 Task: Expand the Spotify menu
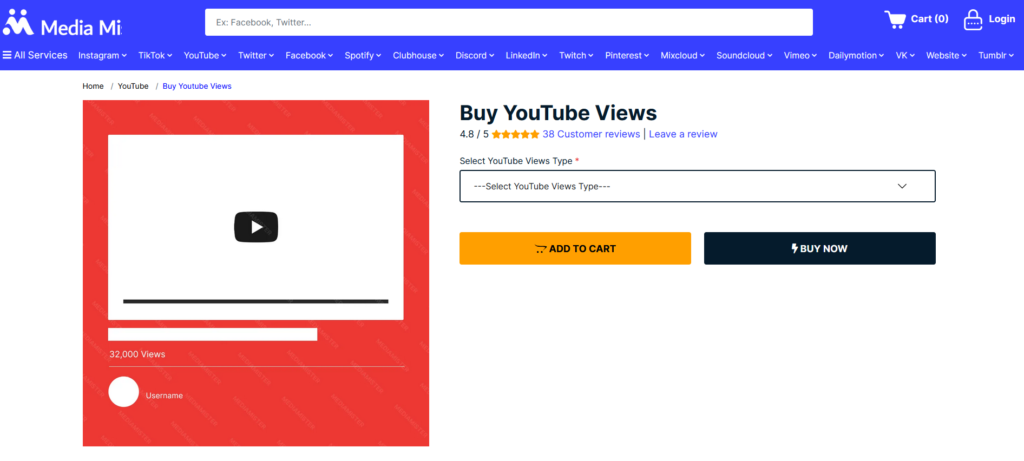click(363, 56)
